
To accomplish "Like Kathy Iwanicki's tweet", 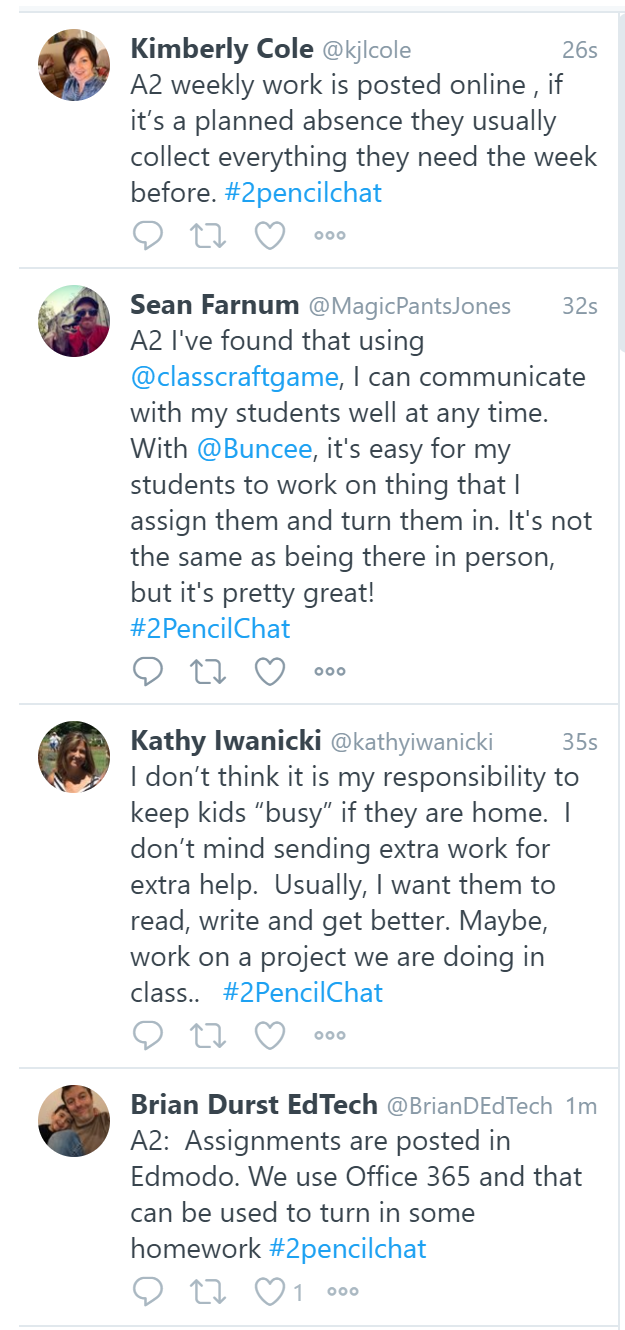I will point(270,1035).
